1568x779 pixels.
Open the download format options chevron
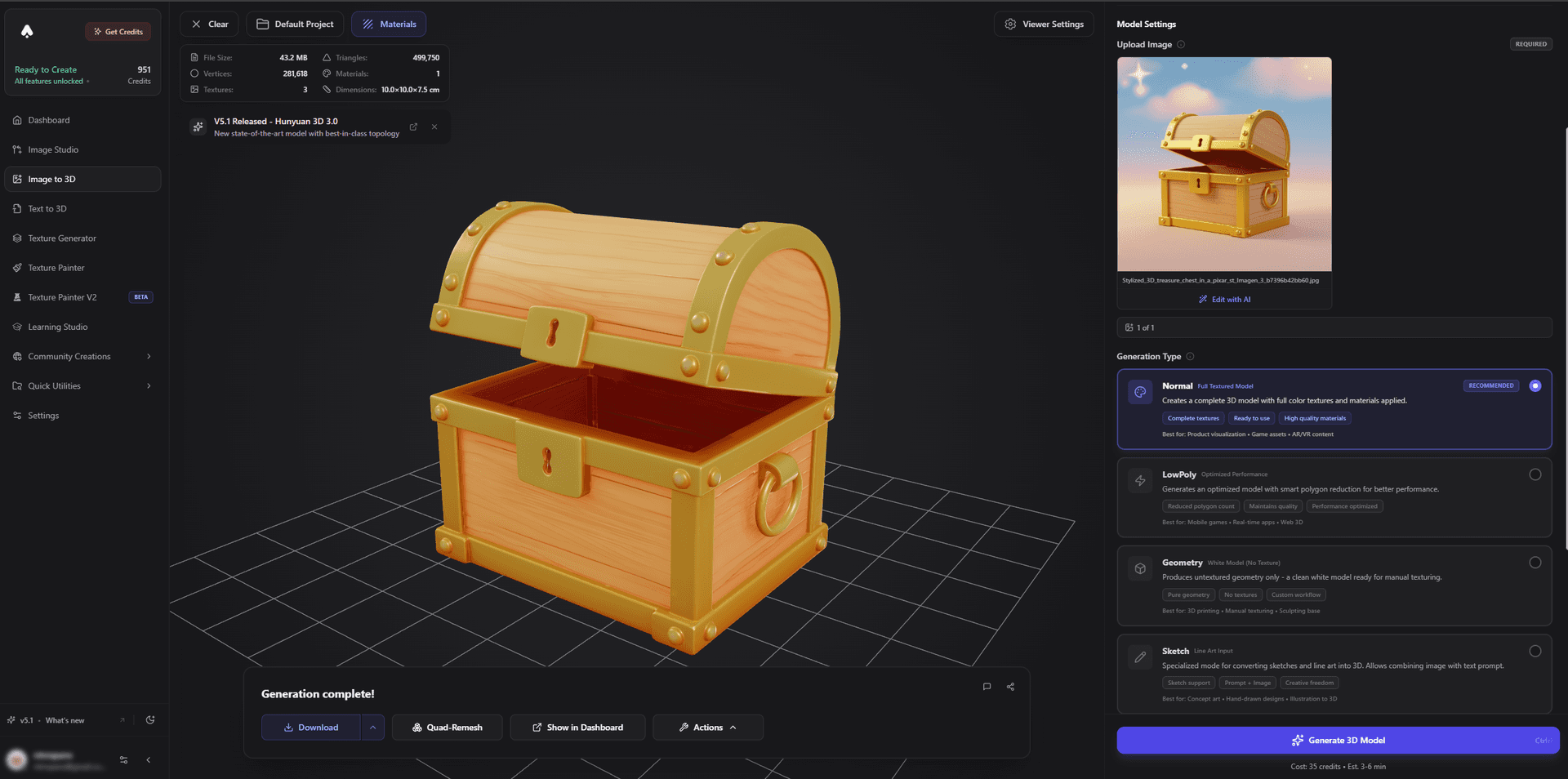pyautogui.click(x=373, y=727)
